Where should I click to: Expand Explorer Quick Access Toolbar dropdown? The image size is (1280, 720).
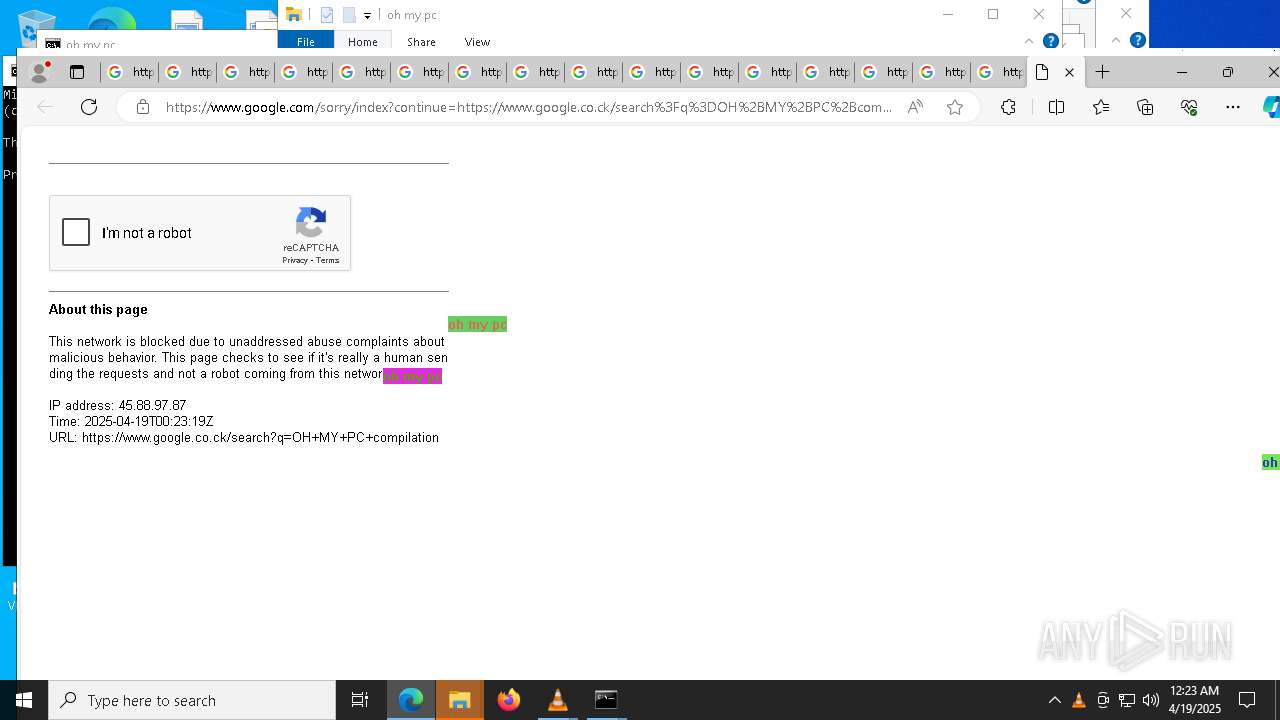(367, 15)
